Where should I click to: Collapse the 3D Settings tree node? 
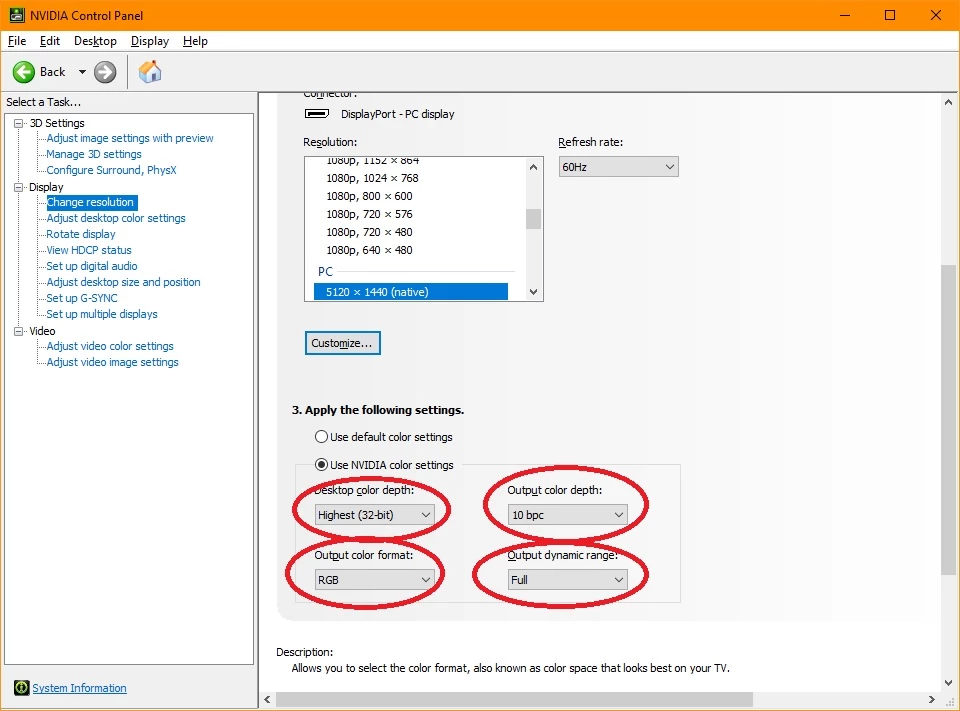point(19,123)
